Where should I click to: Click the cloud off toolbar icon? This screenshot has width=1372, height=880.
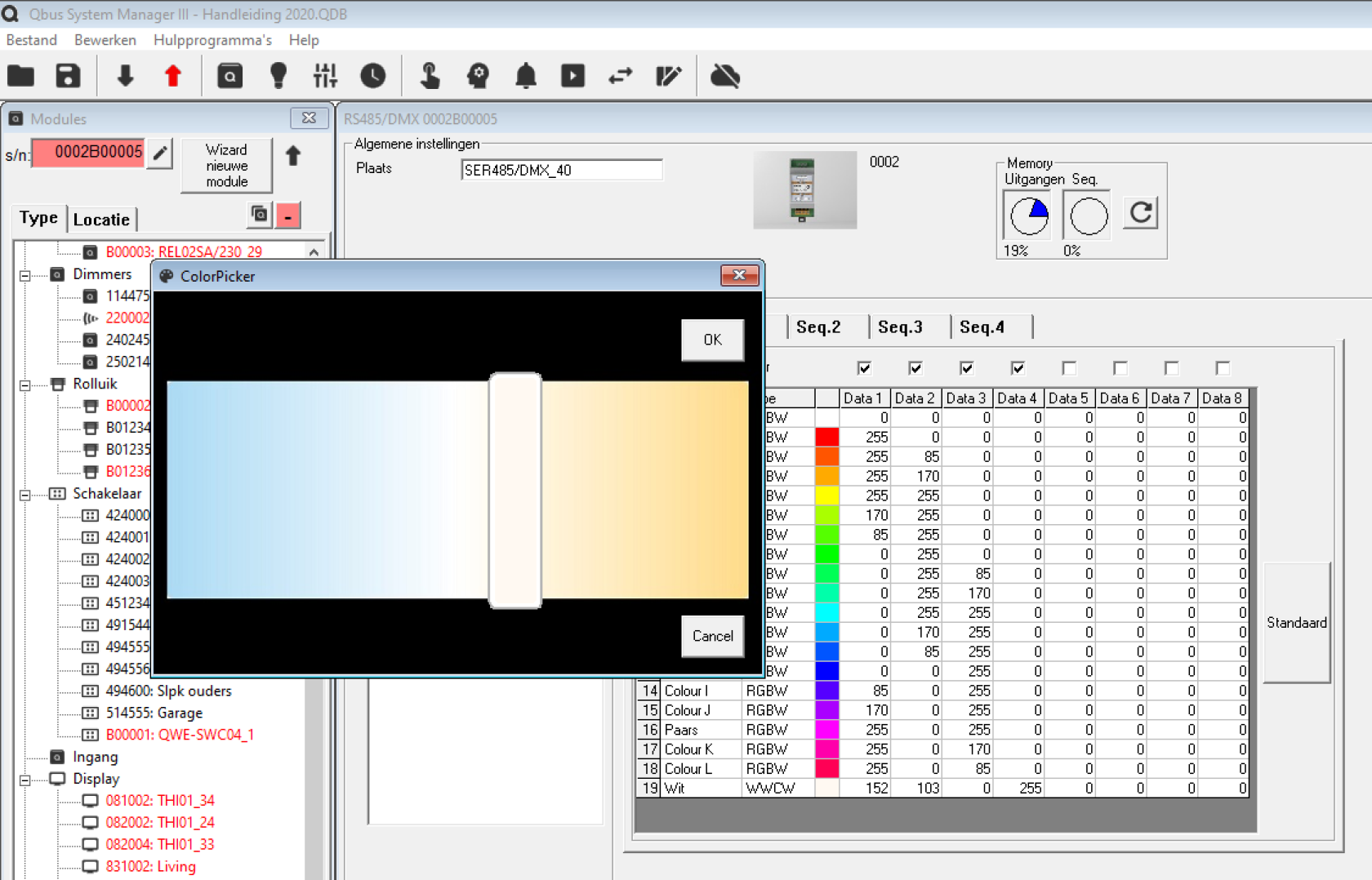point(725,76)
